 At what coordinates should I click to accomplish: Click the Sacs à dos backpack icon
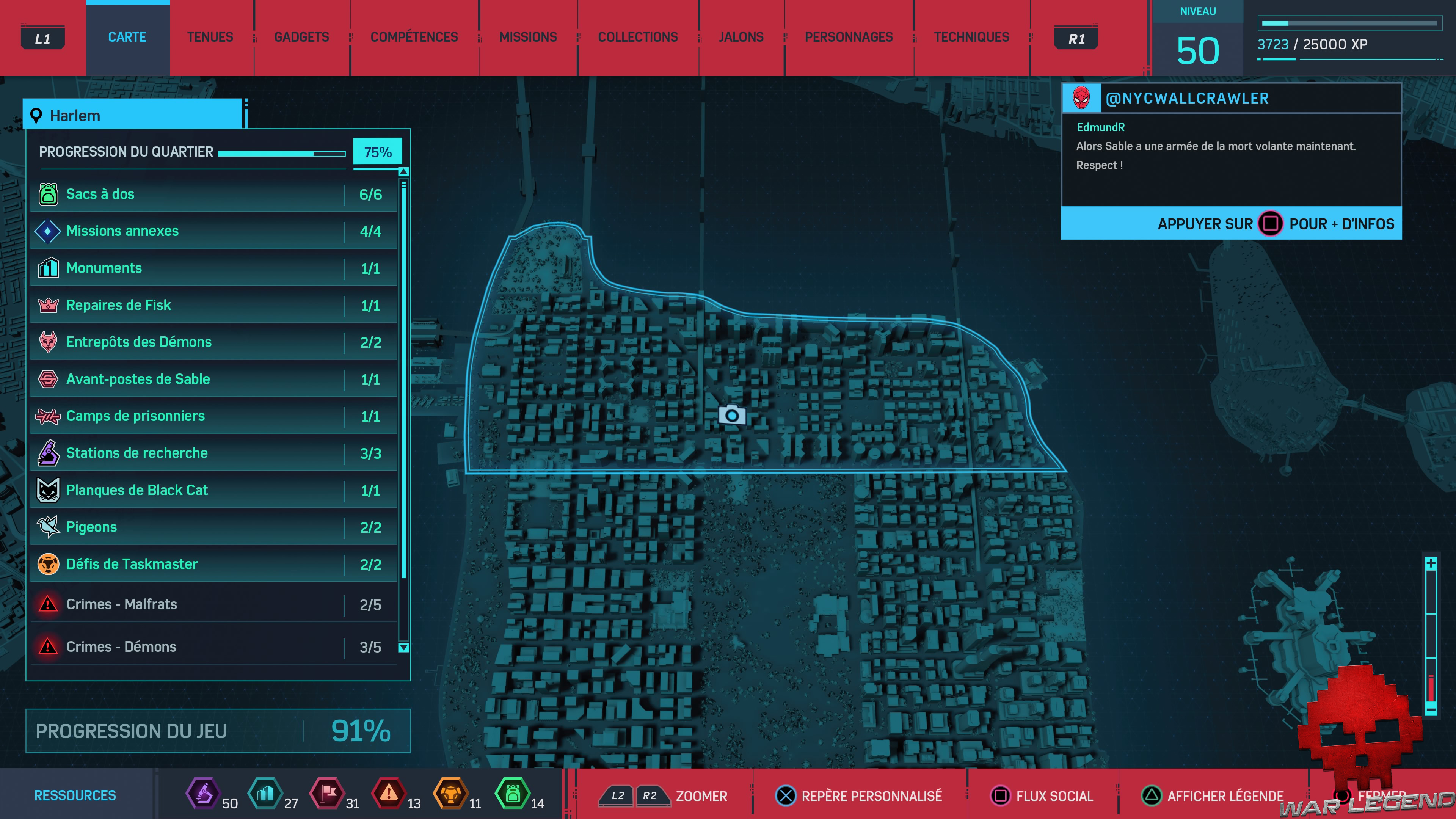48,194
